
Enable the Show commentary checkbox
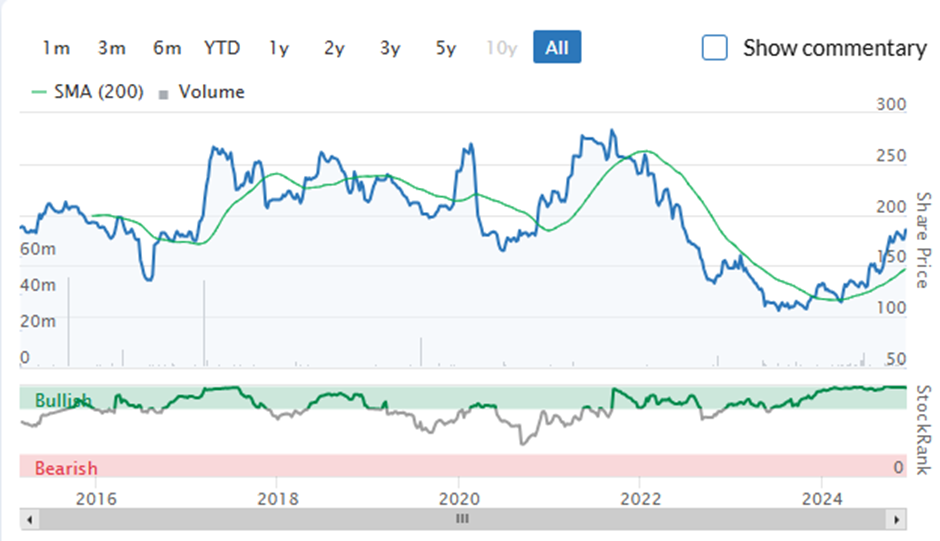click(715, 47)
